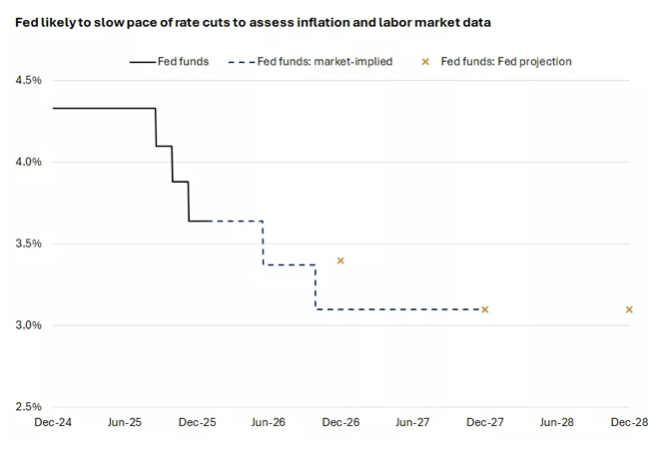Click the Dec-24 x-axis label
This screenshot has width=658, height=450.
52,423
